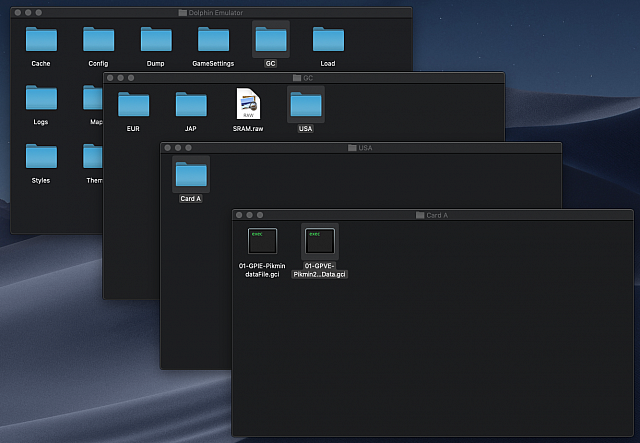The height and width of the screenshot is (443, 640).
Task: Click the 01-GPIE-Pikmin dataFile.gci name label
Action: point(262,270)
